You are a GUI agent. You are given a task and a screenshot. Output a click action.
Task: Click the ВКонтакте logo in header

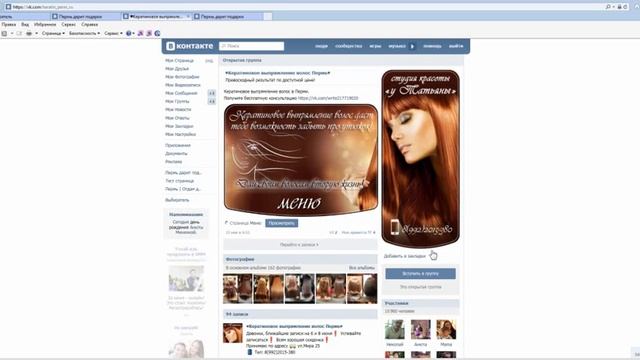[190, 46]
